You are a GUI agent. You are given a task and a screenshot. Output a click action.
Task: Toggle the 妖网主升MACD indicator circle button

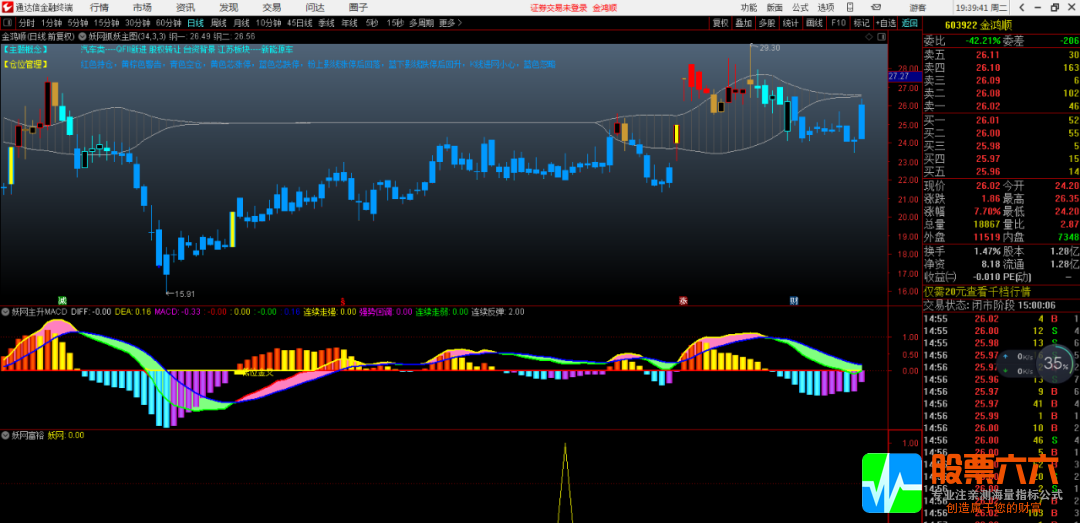[x=6, y=311]
